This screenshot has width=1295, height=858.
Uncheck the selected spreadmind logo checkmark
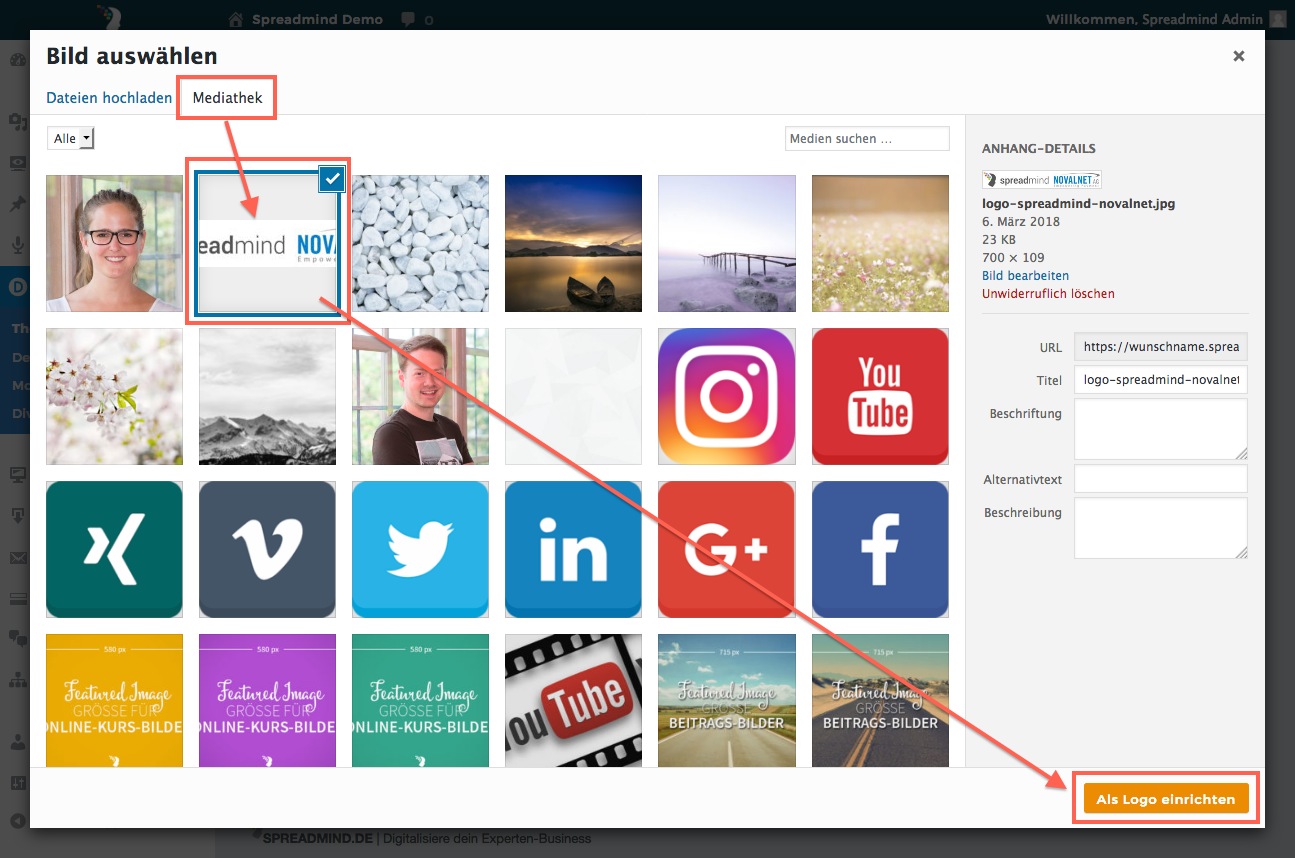click(333, 179)
